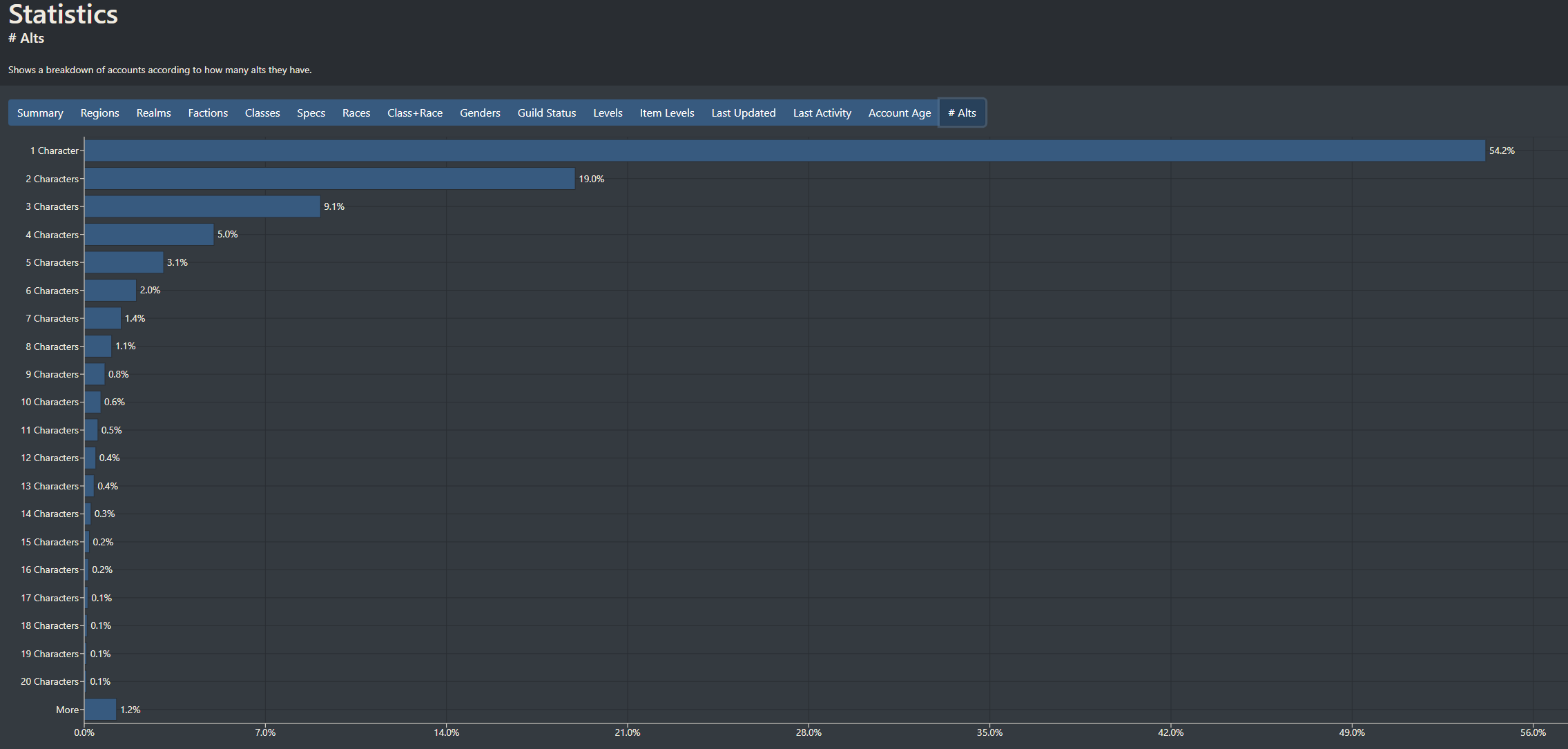1568x749 pixels.
Task: Switch to the Levels tab
Action: pos(608,113)
